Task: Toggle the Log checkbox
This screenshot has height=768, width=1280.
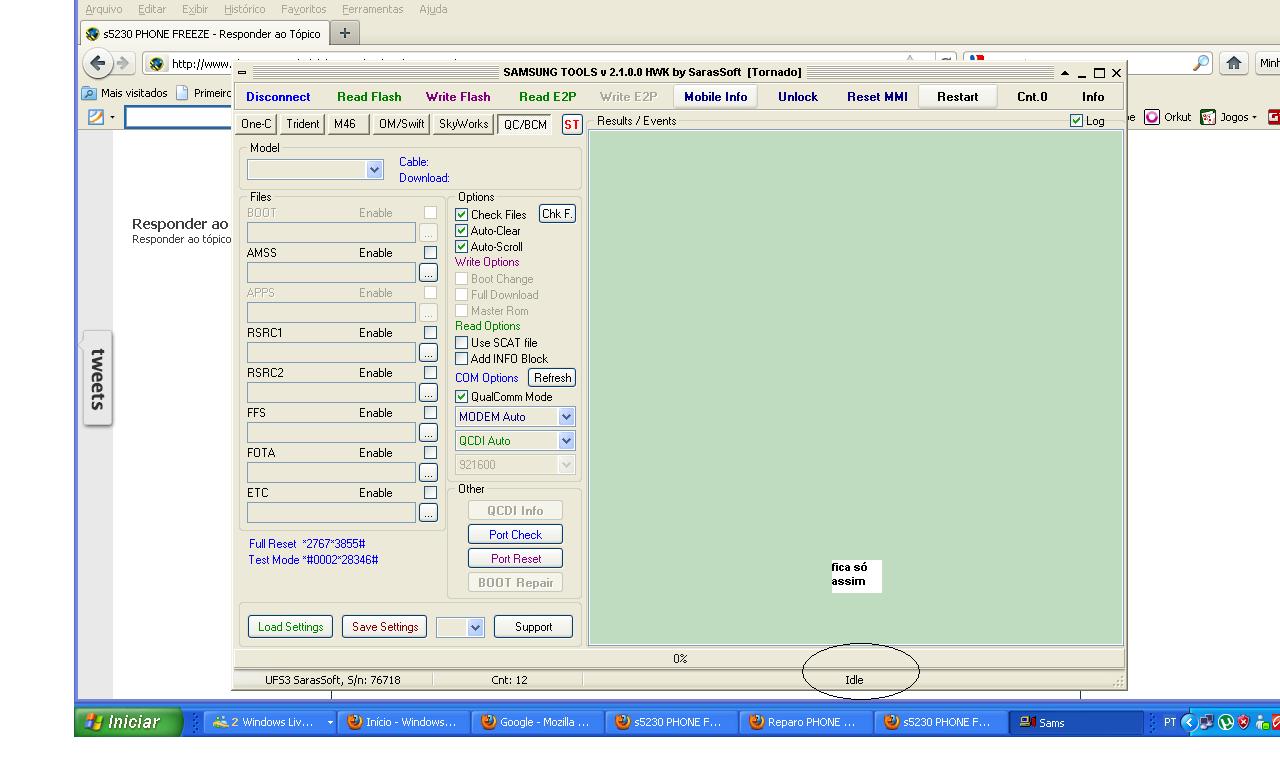Action: point(1076,121)
